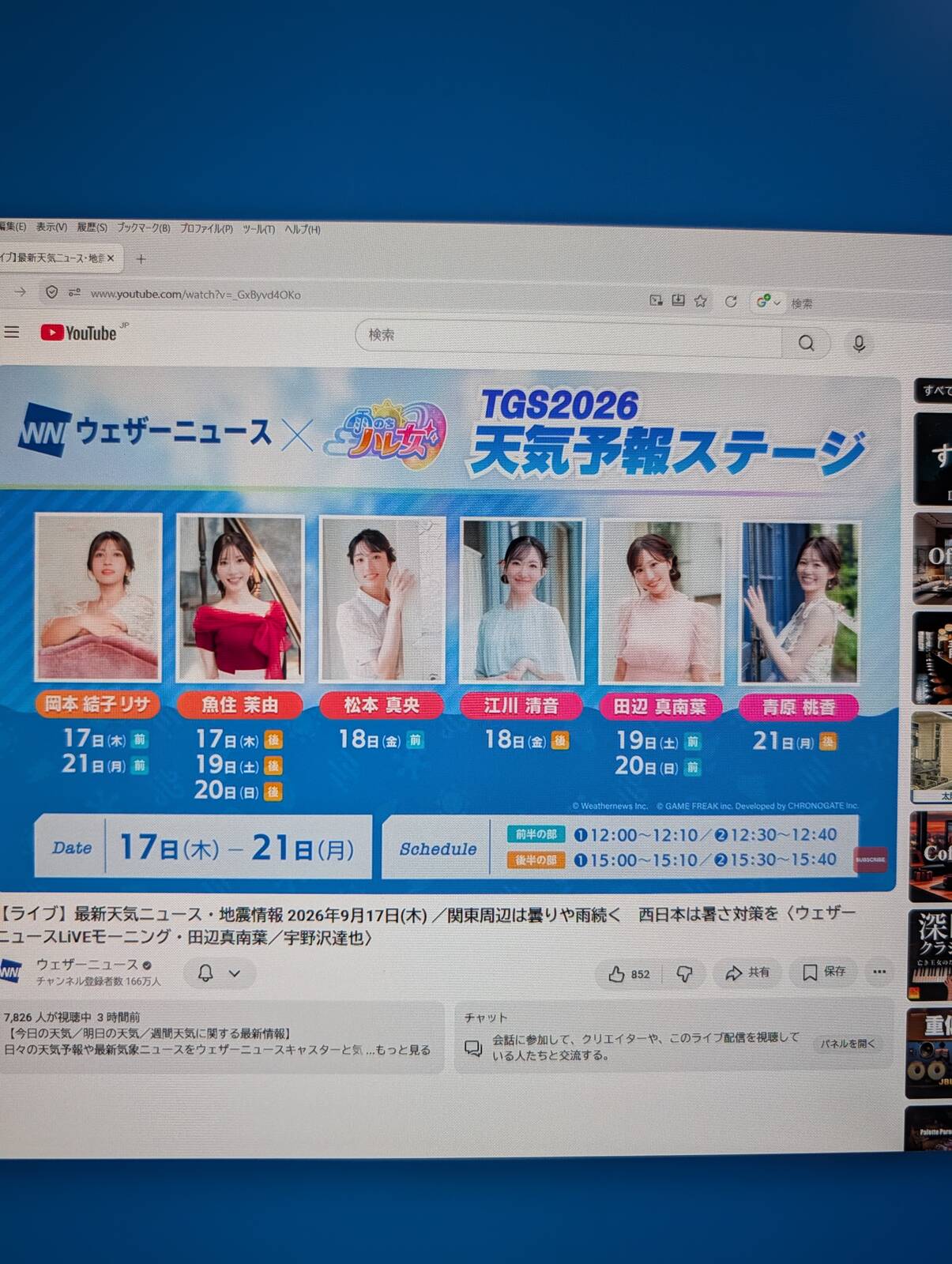This screenshot has width=952, height=1264.
Task: Open the ウェザーニュース channel name link
Action: (87, 965)
